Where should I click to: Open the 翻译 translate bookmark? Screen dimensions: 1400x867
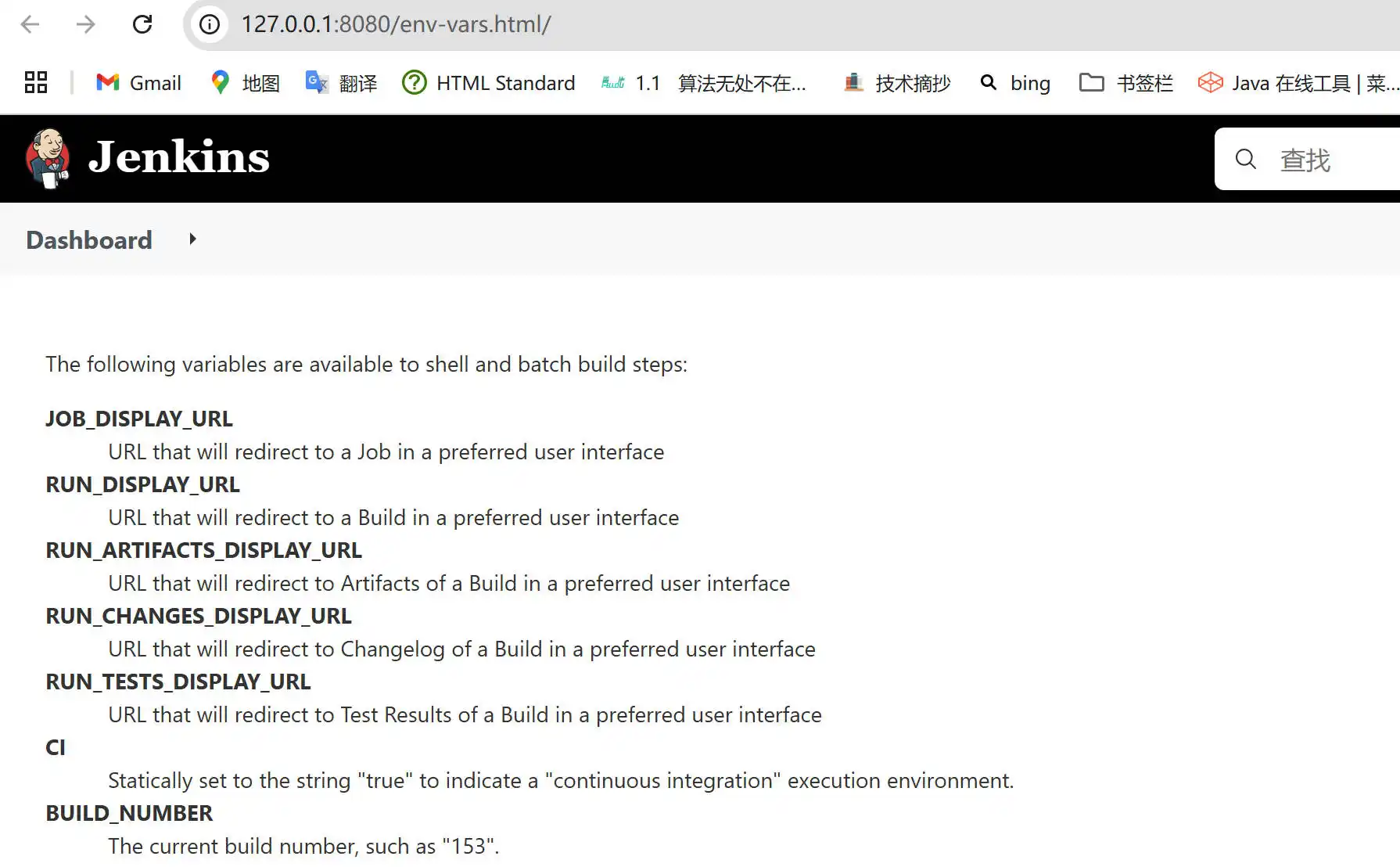(x=341, y=83)
